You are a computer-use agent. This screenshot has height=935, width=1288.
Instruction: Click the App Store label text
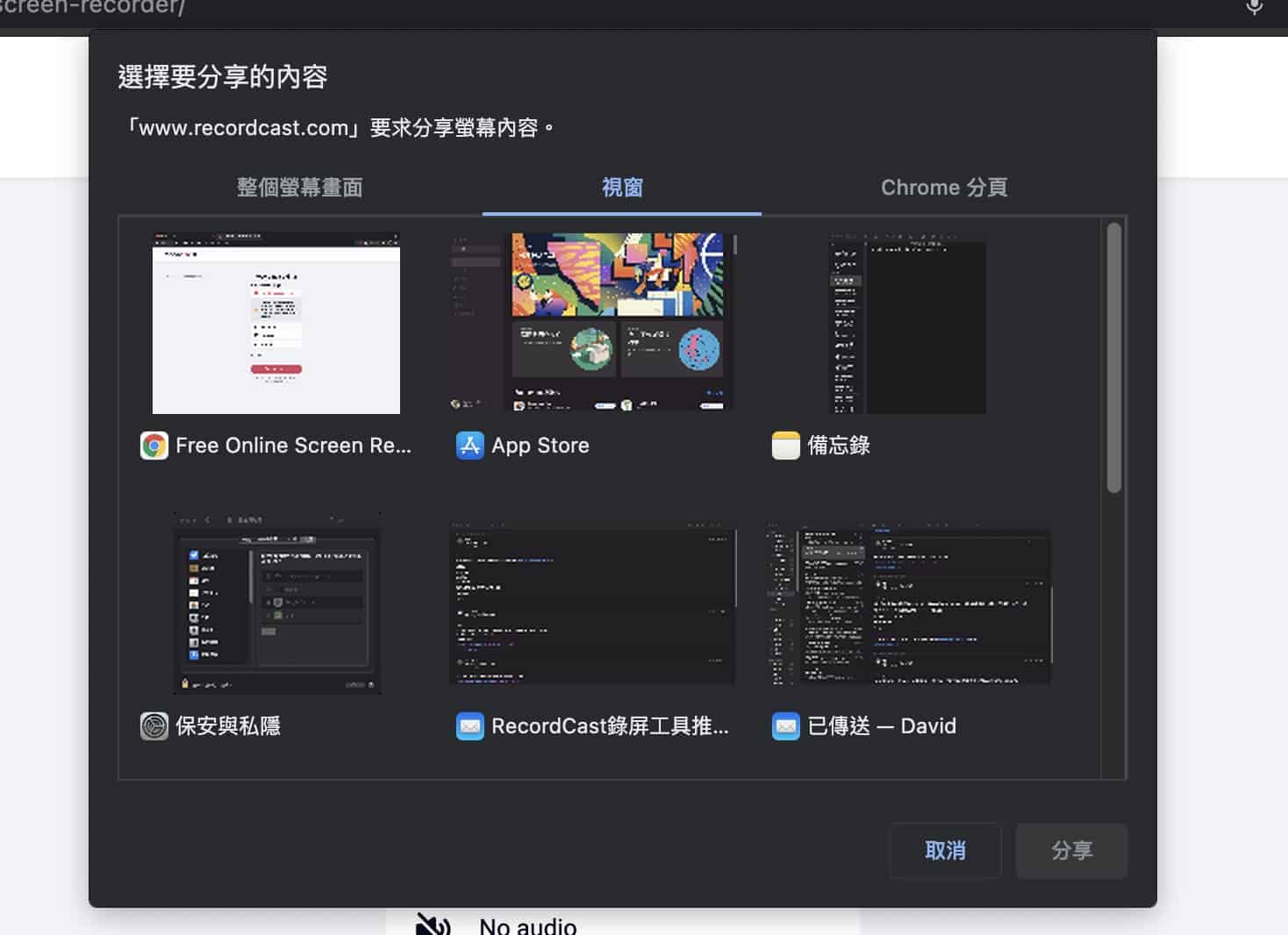click(540, 446)
